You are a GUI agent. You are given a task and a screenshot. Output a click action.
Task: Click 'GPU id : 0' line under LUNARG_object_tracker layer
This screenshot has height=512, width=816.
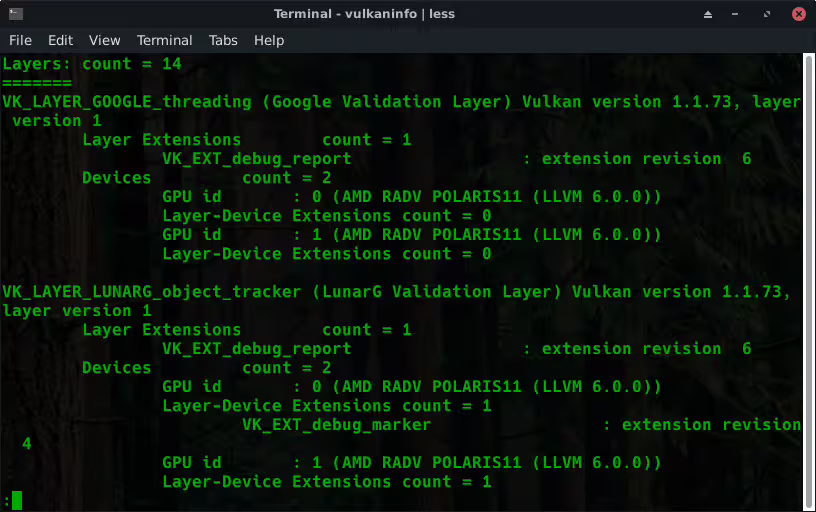[x=412, y=387]
